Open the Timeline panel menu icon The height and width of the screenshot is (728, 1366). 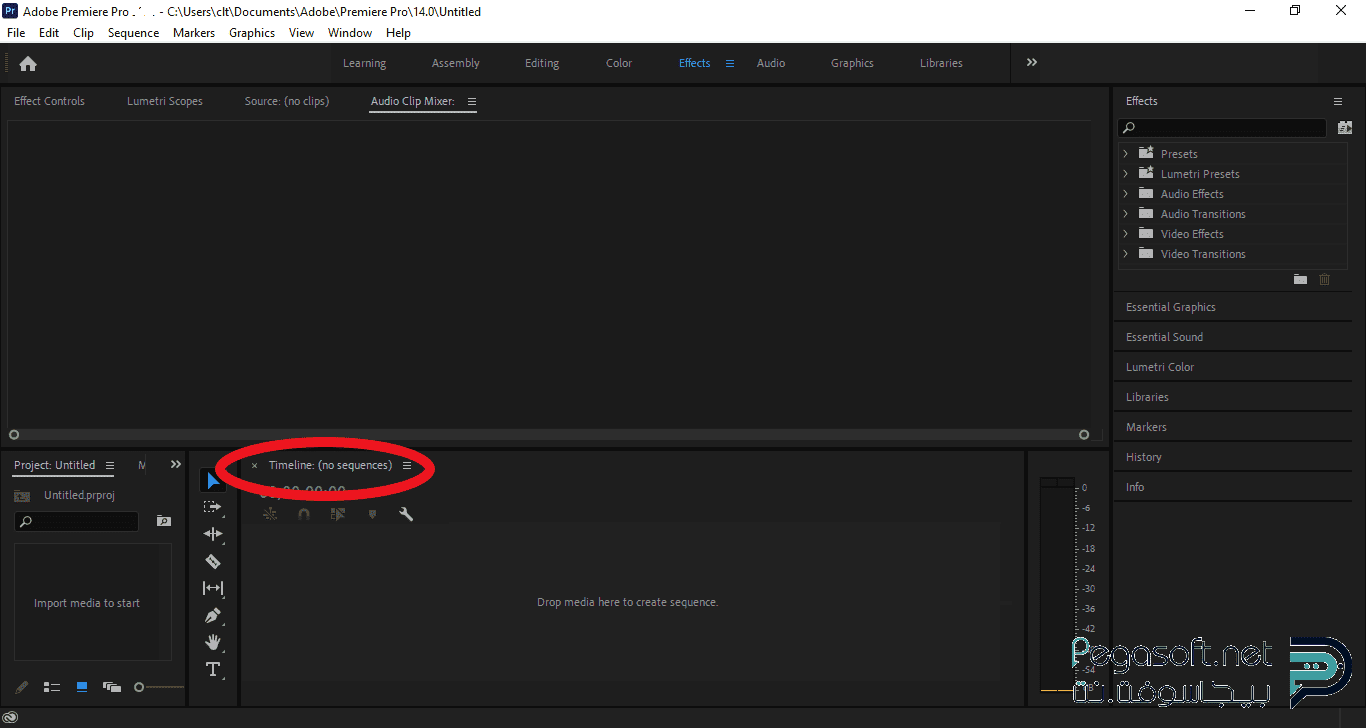[407, 465]
